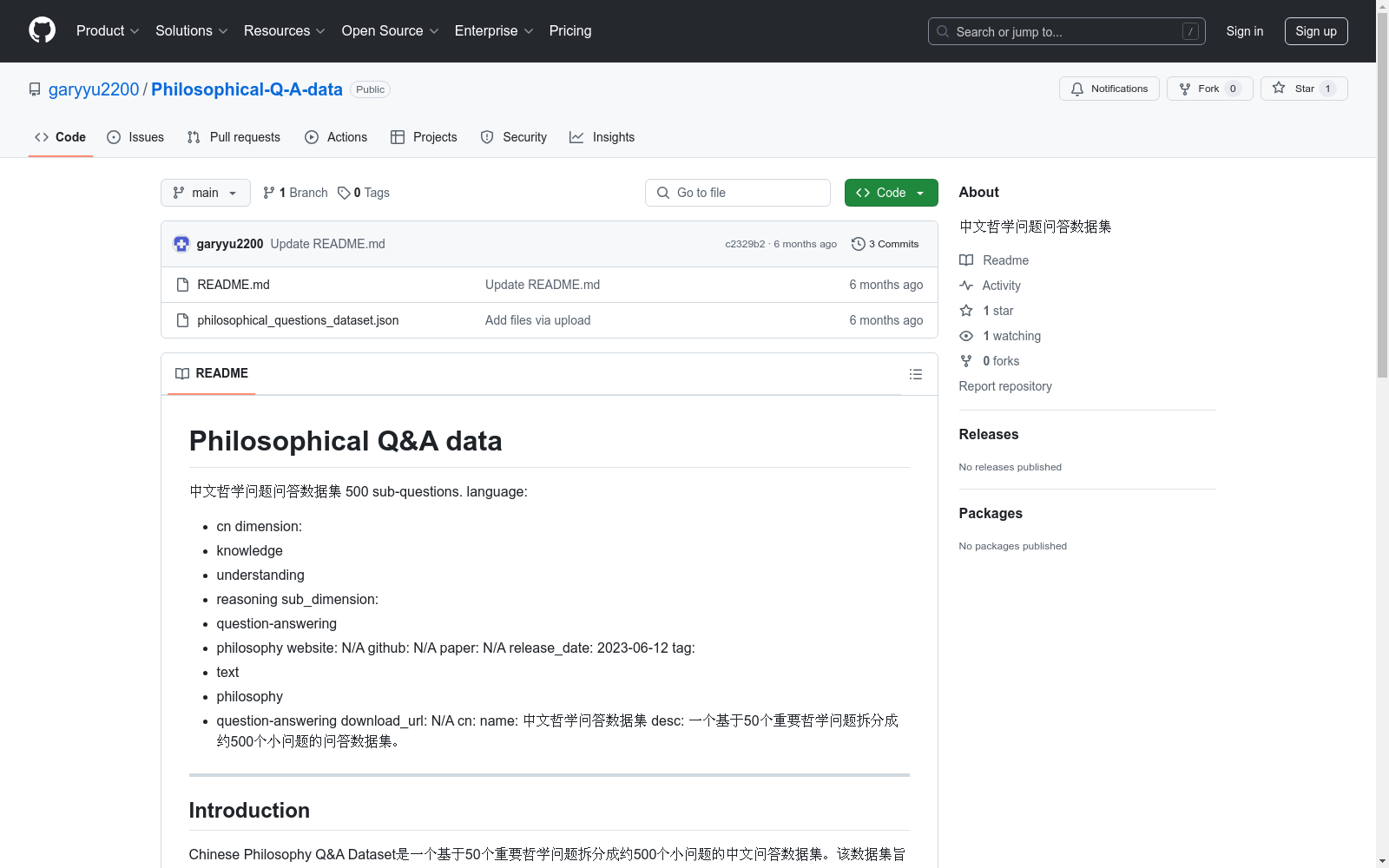
Task: Open the Resources dropdown
Action: 285,31
